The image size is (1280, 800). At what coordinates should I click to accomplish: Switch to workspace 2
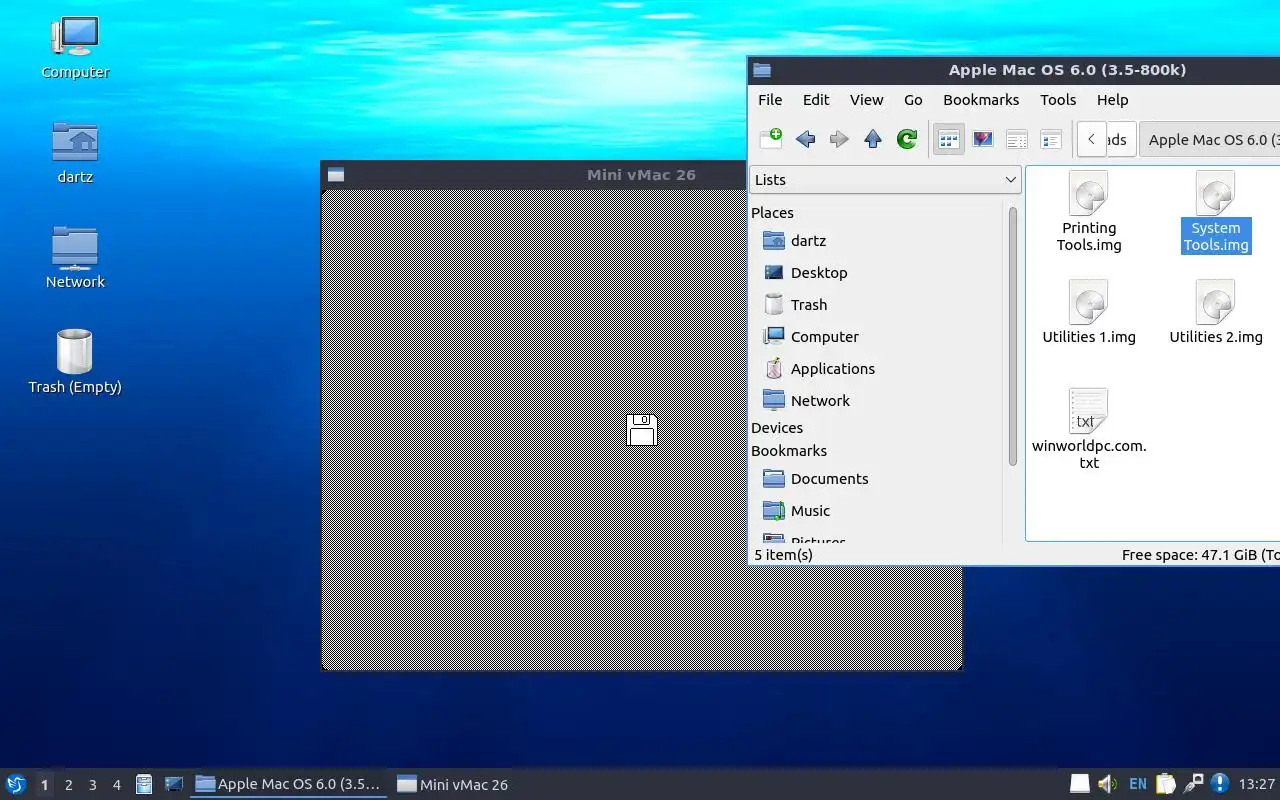click(x=68, y=785)
